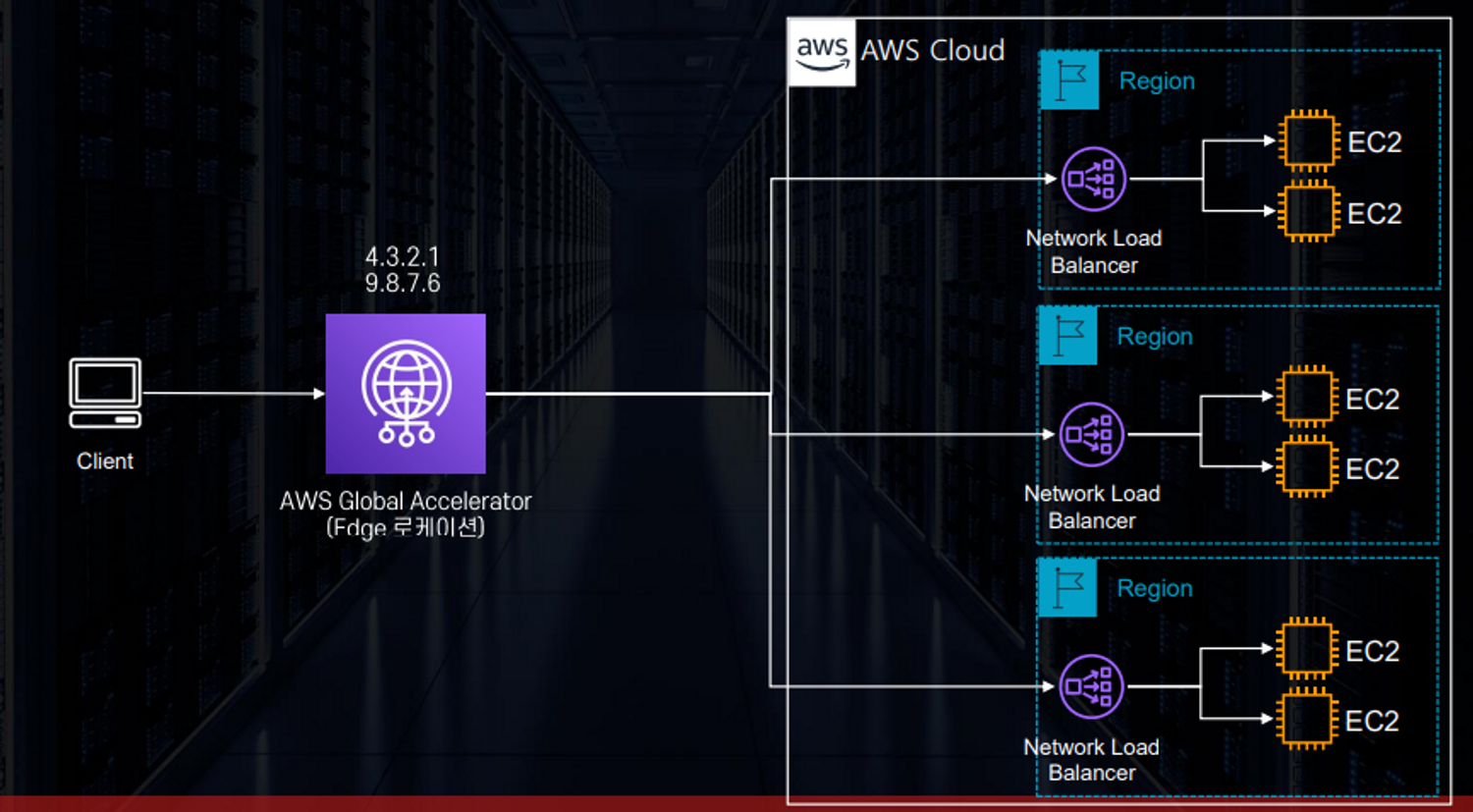This screenshot has width=1473, height=812.
Task: Select the flag icon of the bottom Region
Action: pyautogui.click(x=1066, y=587)
